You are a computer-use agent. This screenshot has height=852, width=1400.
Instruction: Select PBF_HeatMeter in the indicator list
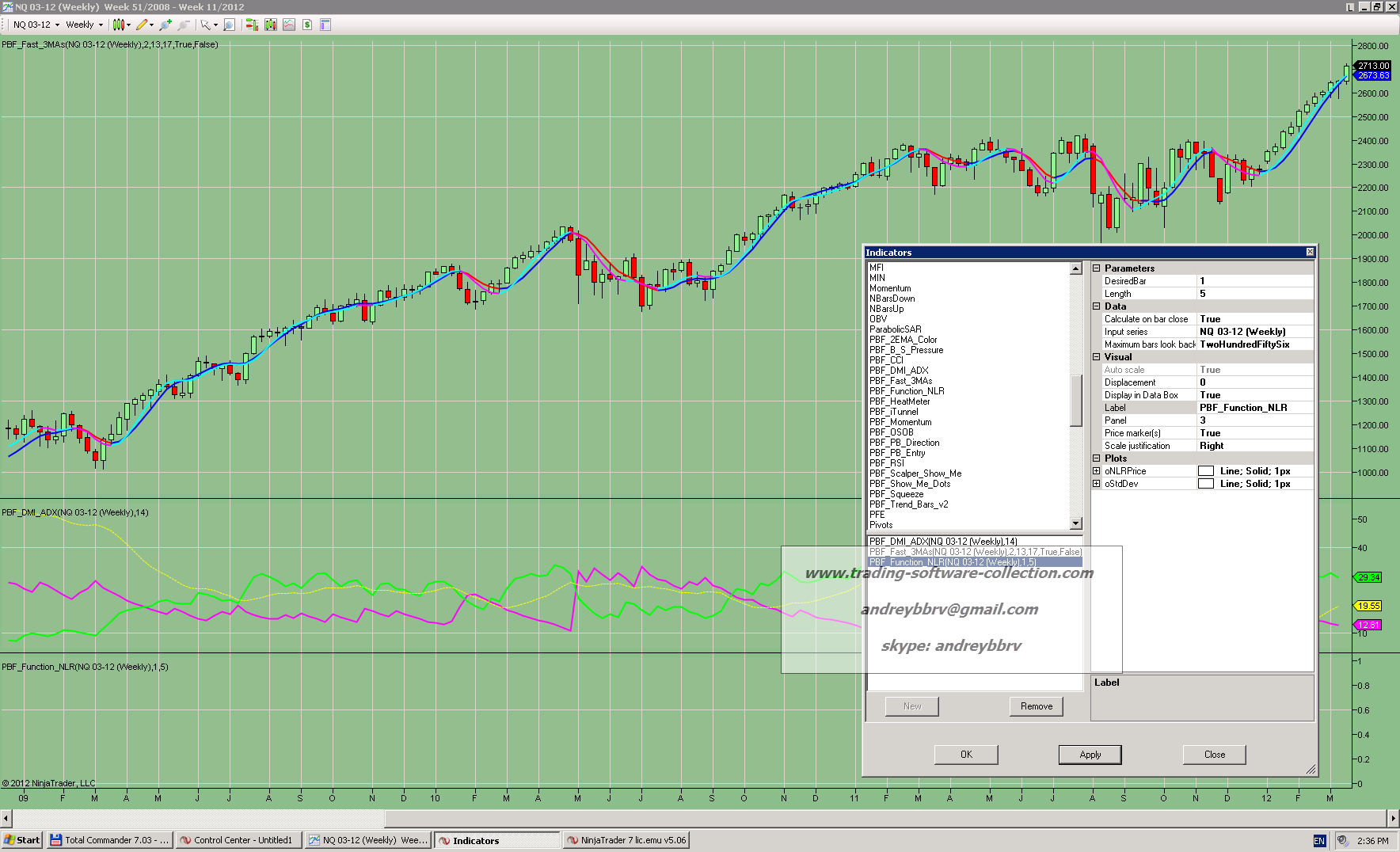tap(900, 401)
